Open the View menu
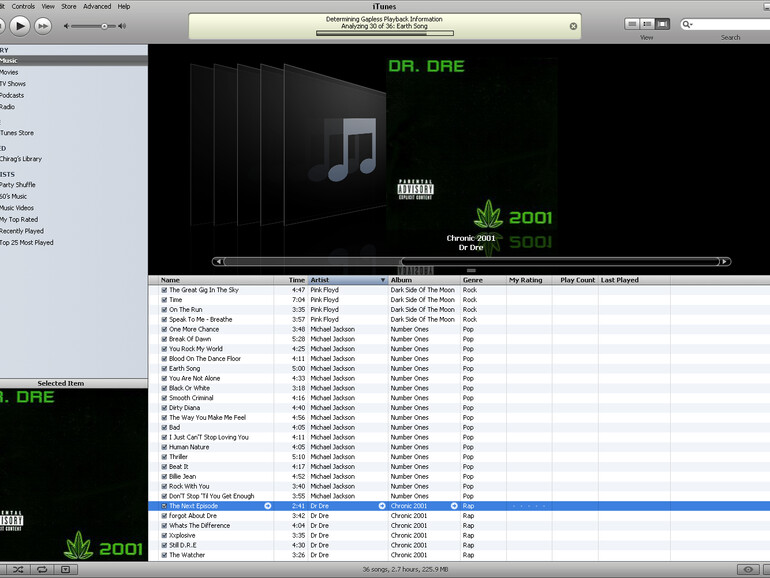The image size is (770, 578). (48, 6)
